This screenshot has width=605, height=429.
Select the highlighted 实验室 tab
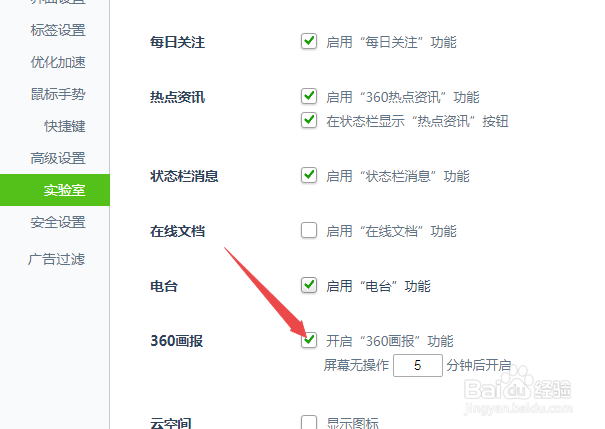[x=55, y=190]
